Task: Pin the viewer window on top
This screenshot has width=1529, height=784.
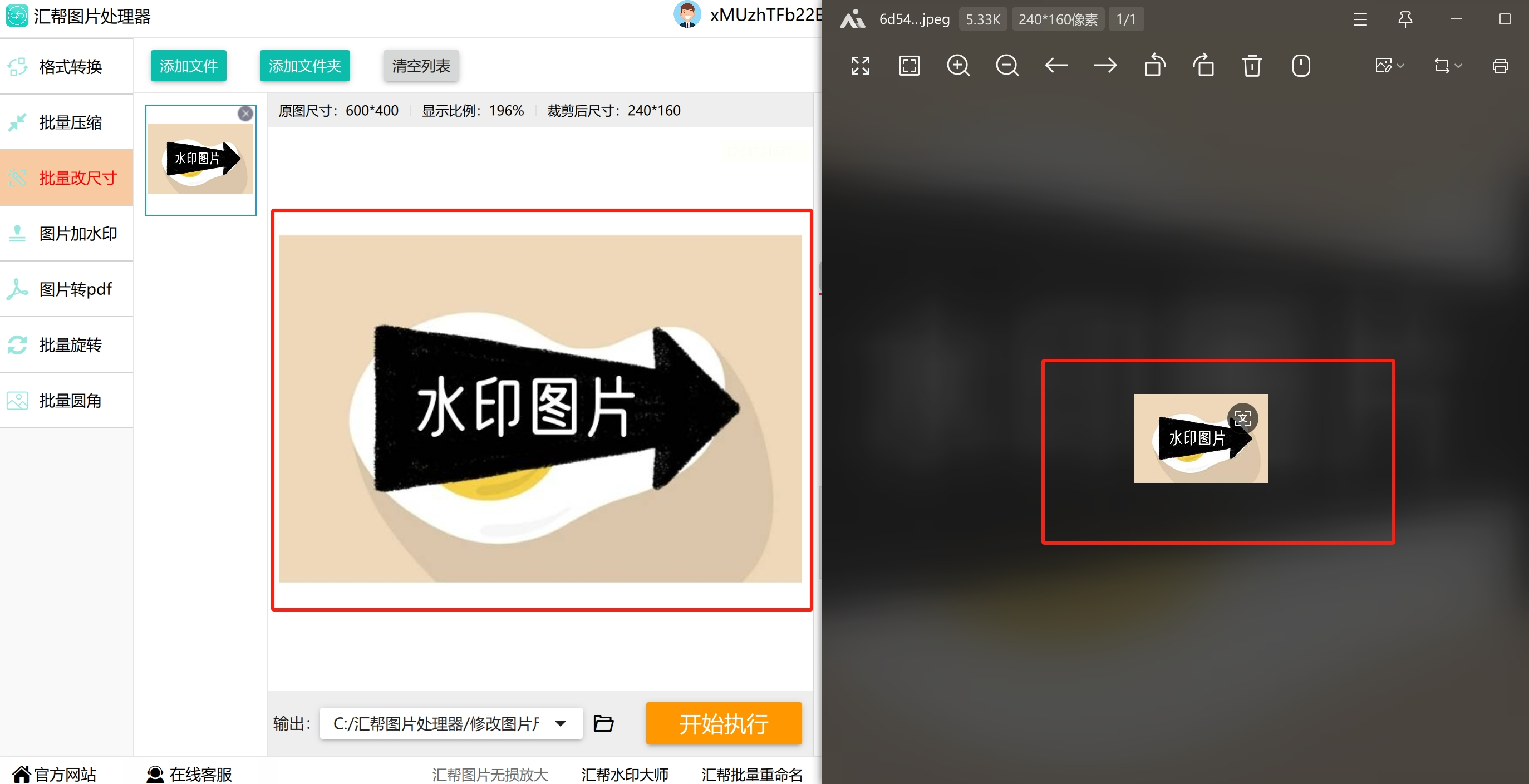Action: tap(1405, 19)
